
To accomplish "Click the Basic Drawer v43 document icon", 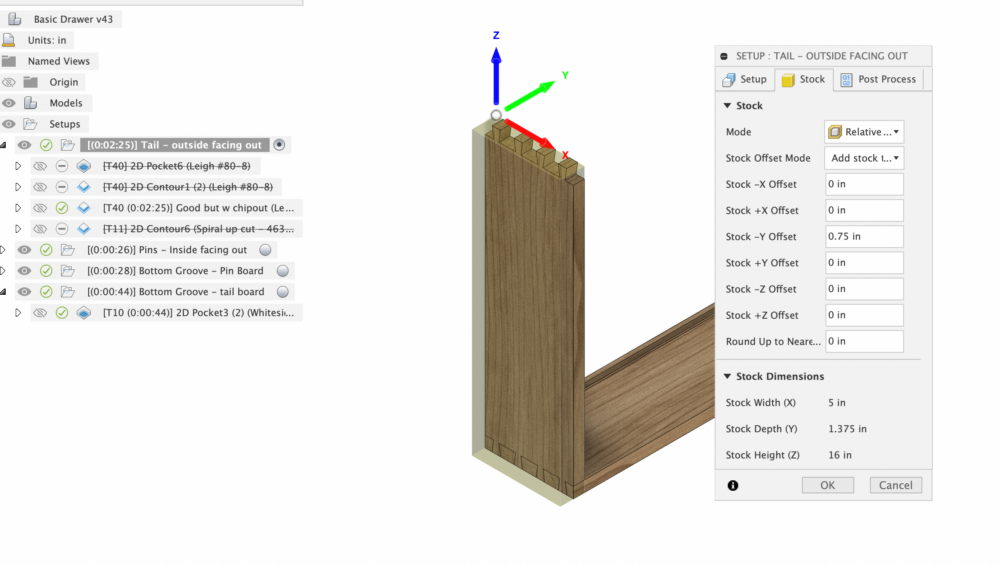I will [15, 19].
